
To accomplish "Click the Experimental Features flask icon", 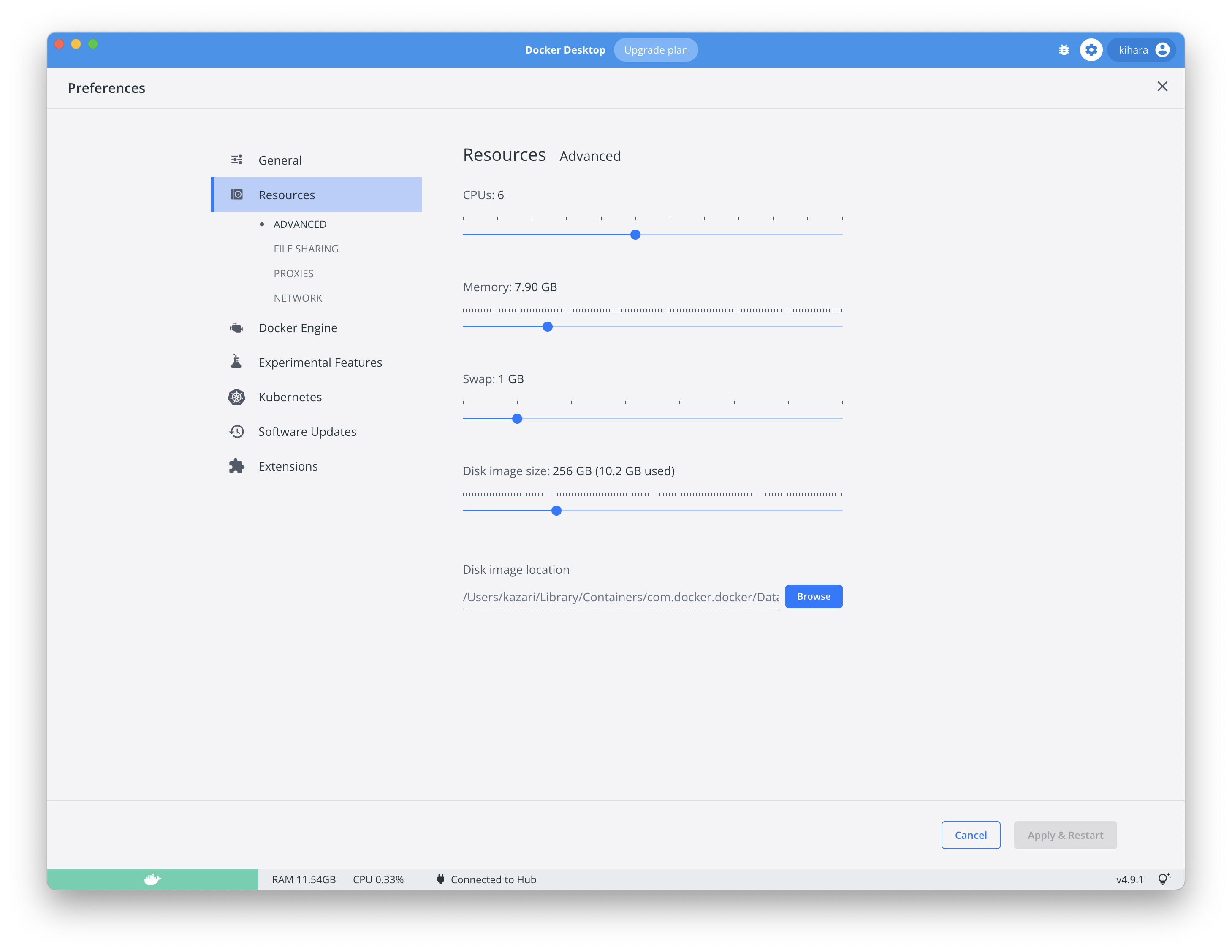I will [x=236, y=362].
